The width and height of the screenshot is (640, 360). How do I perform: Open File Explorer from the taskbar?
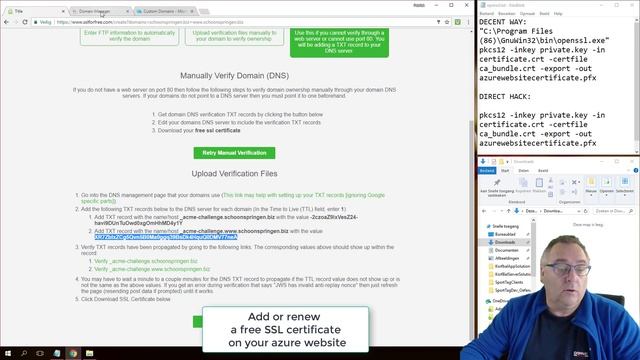pyautogui.click(x=89, y=353)
